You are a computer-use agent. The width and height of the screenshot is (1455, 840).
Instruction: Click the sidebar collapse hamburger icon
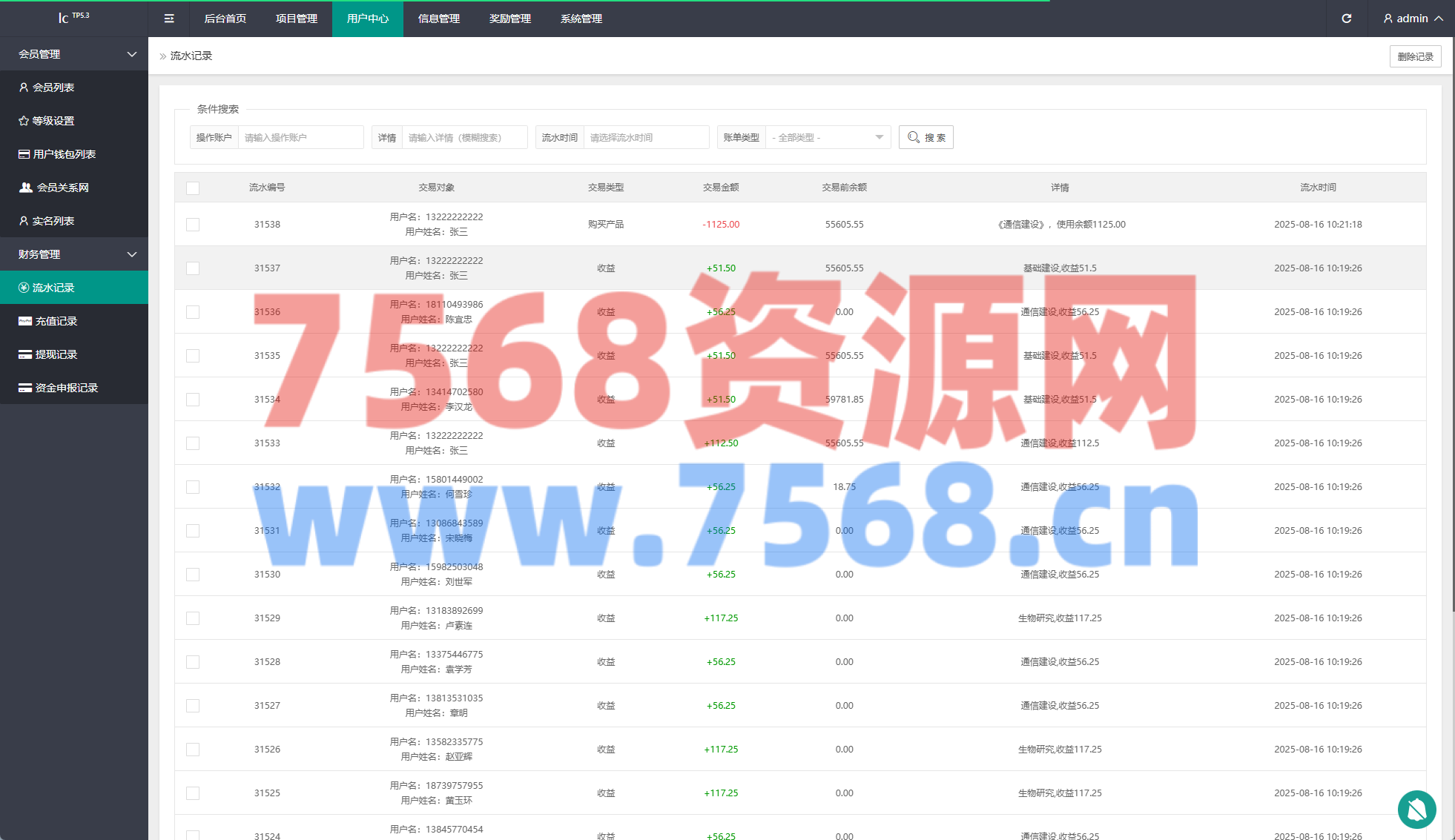tap(169, 19)
